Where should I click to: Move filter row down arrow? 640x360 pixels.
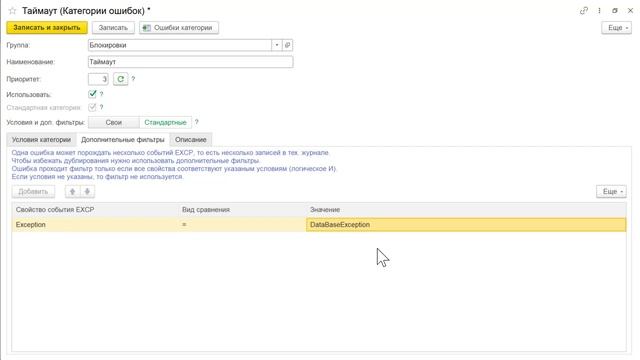[87, 191]
